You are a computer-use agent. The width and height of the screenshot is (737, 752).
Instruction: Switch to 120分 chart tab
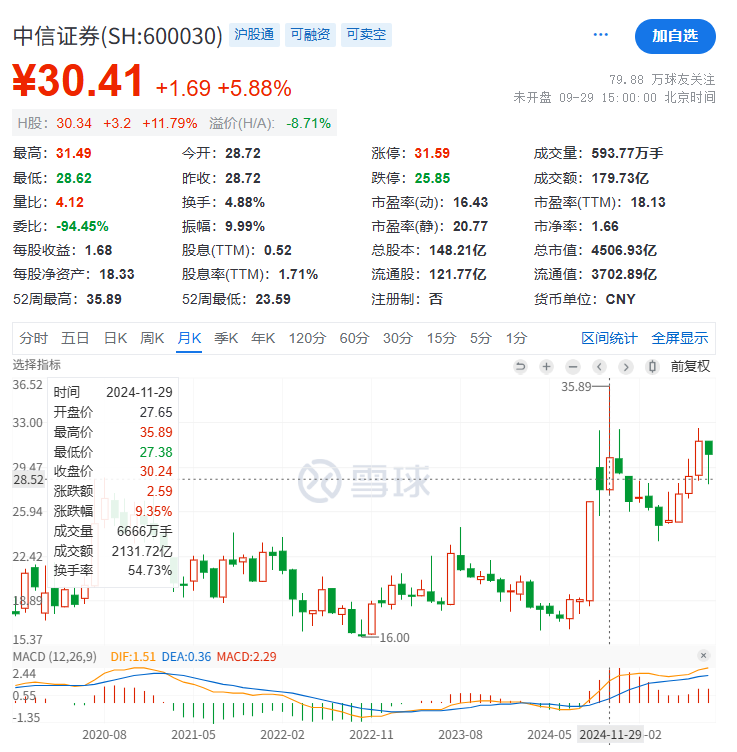(307, 338)
